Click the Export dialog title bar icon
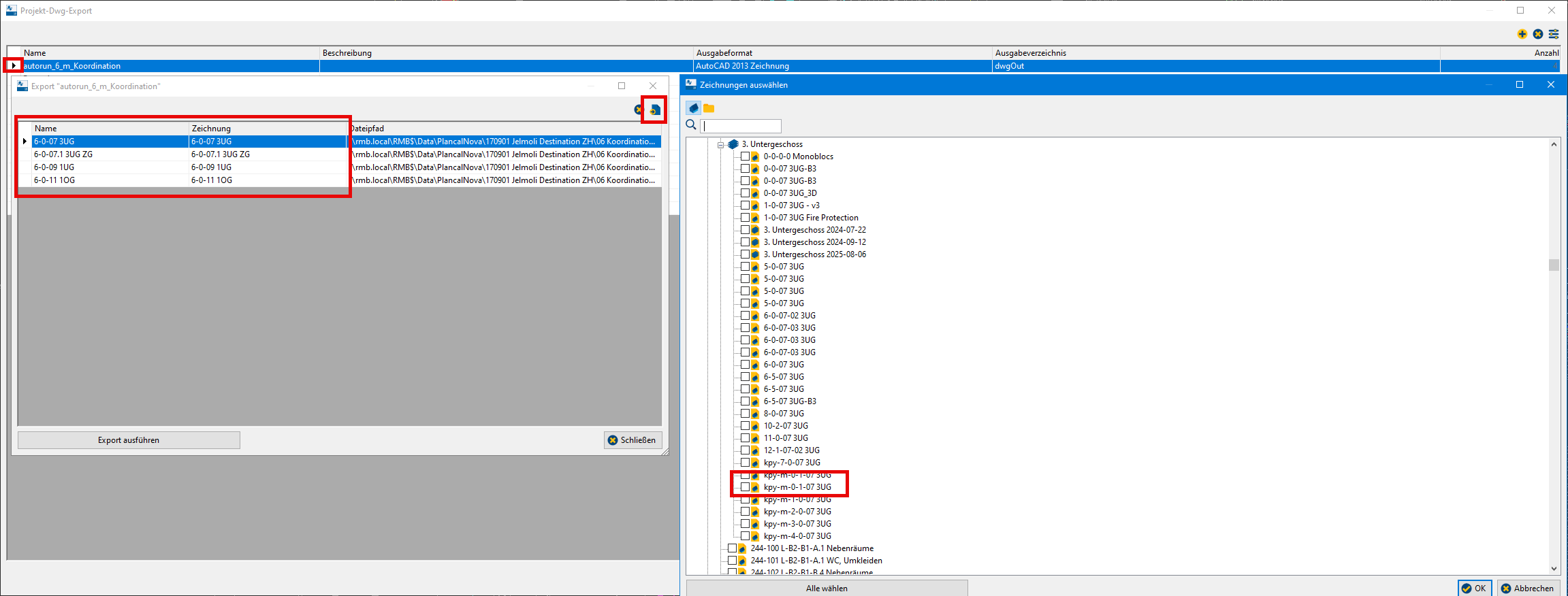Screen dimensions: 1568x596 pyautogui.click(x=22, y=86)
